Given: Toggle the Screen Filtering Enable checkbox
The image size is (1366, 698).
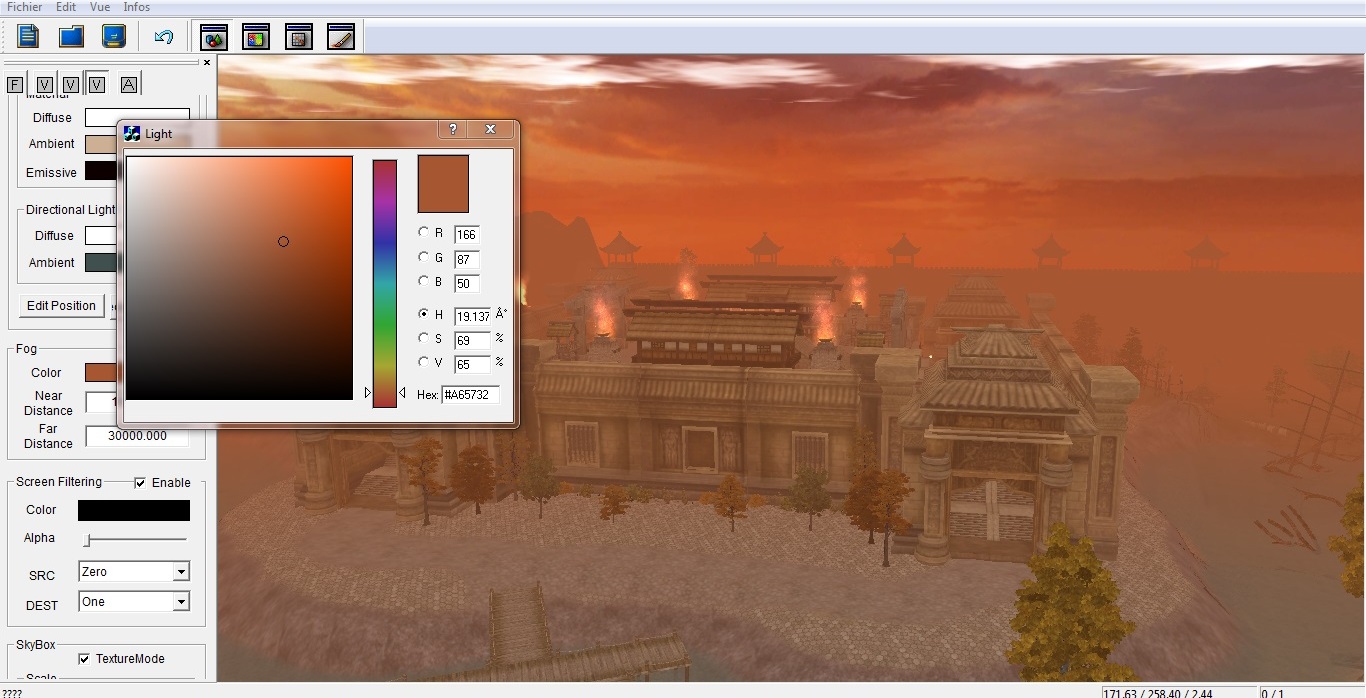Looking at the screenshot, I should (140, 482).
